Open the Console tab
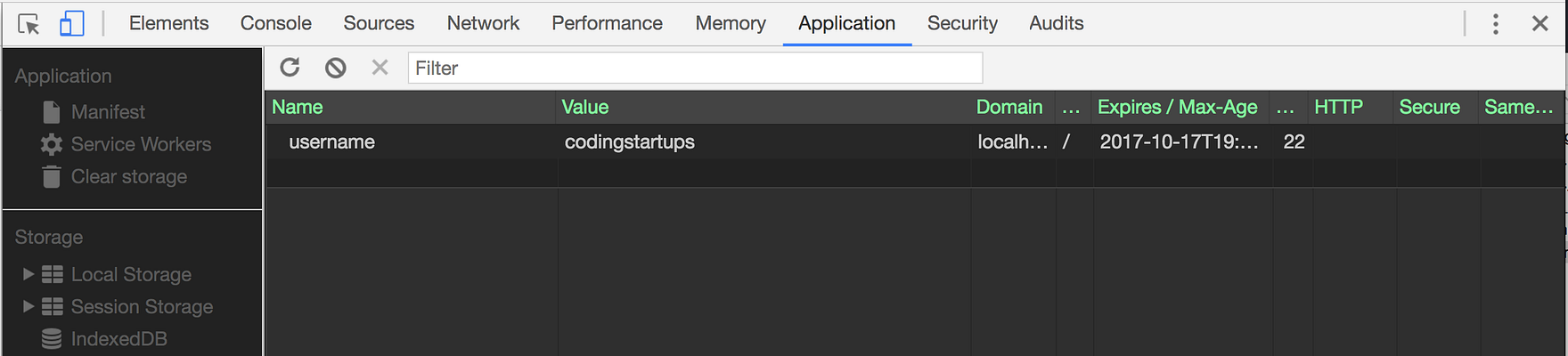The width and height of the screenshot is (1568, 356). [275, 24]
